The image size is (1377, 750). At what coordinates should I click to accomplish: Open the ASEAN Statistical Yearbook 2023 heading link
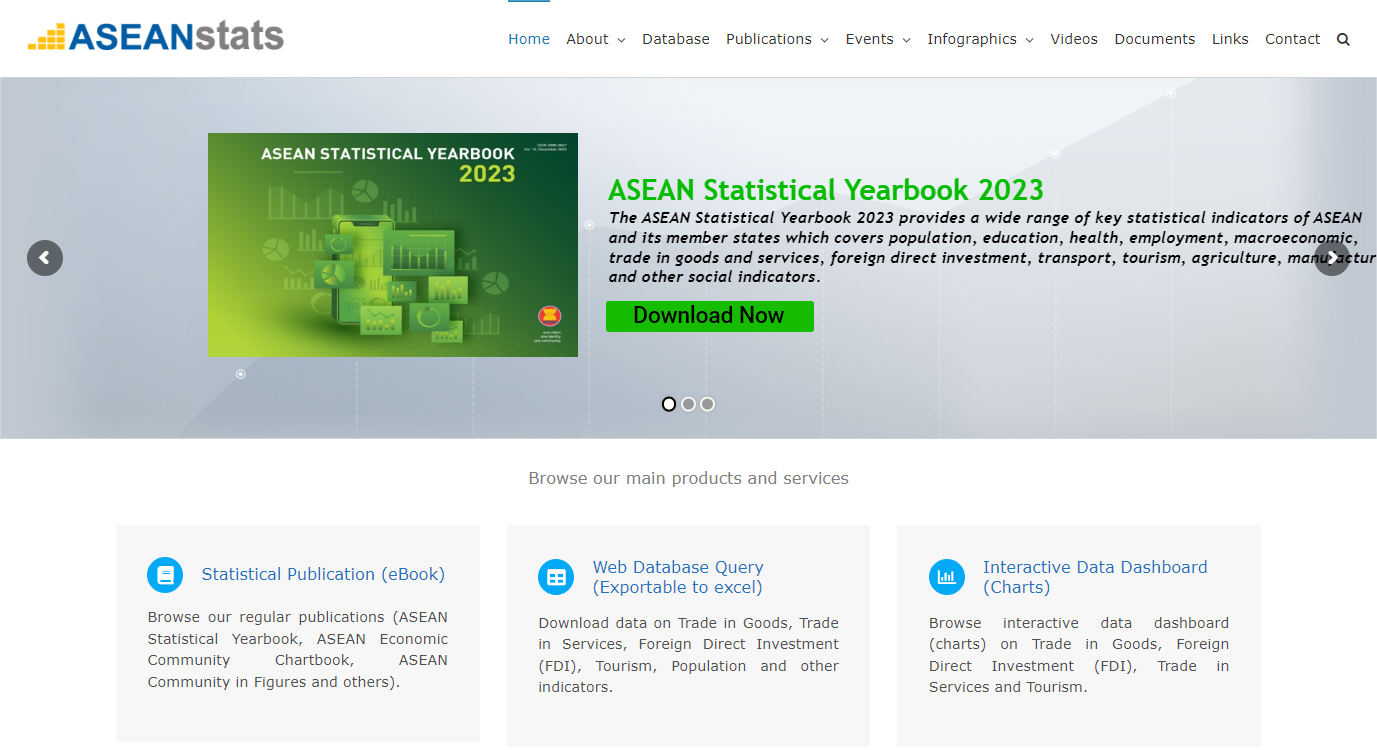coord(826,190)
